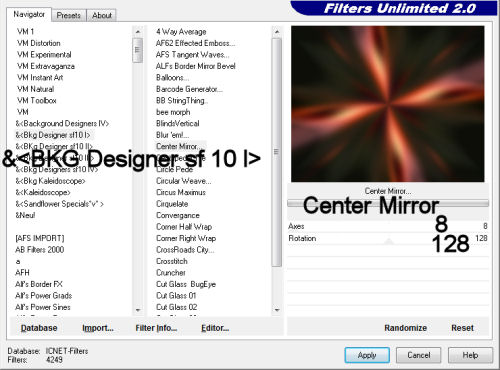The height and width of the screenshot is (370, 500).
Task: Choose AFS Tangent Waves filter
Action: coord(192,55)
